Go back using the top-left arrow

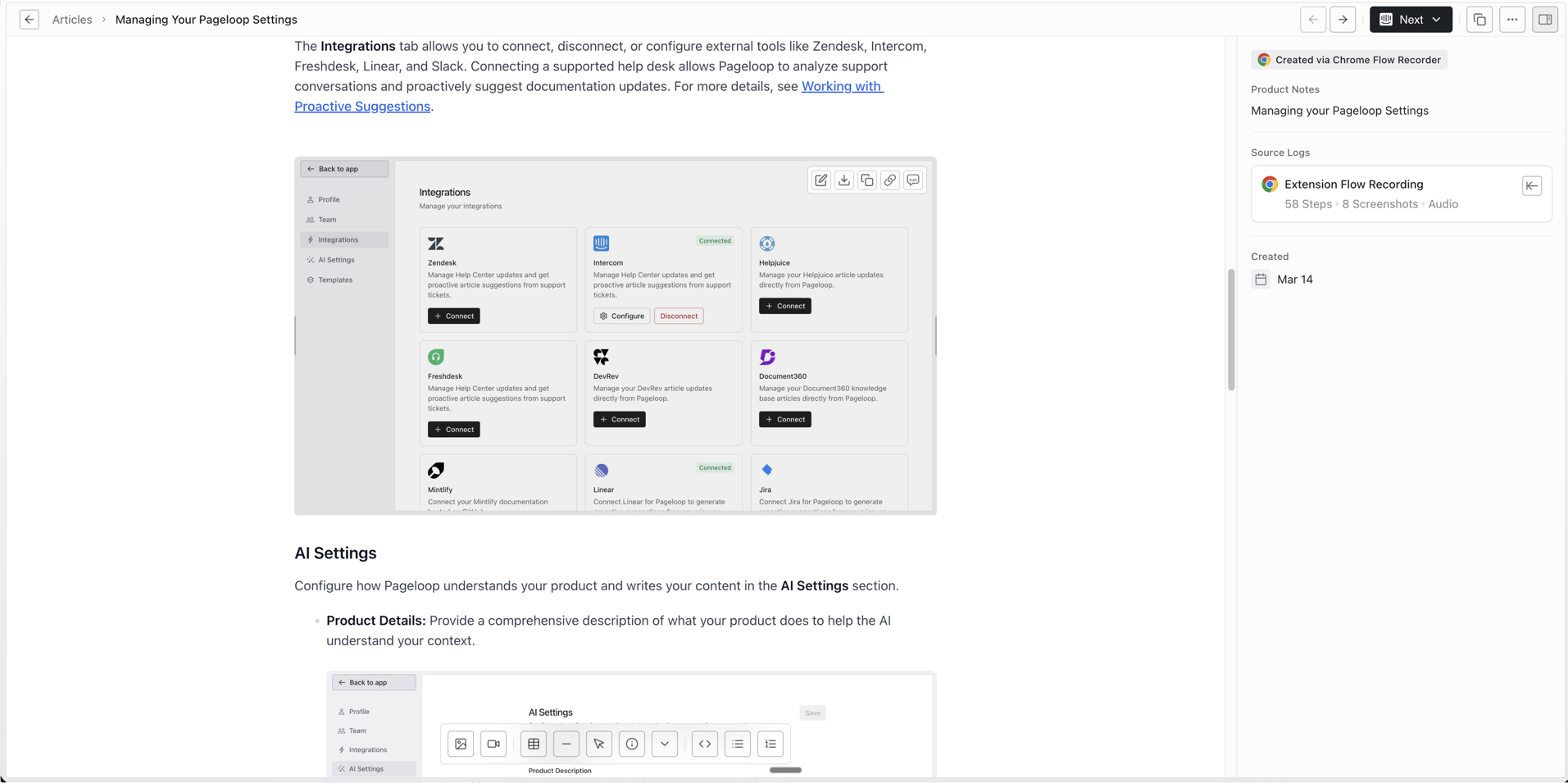30,20
